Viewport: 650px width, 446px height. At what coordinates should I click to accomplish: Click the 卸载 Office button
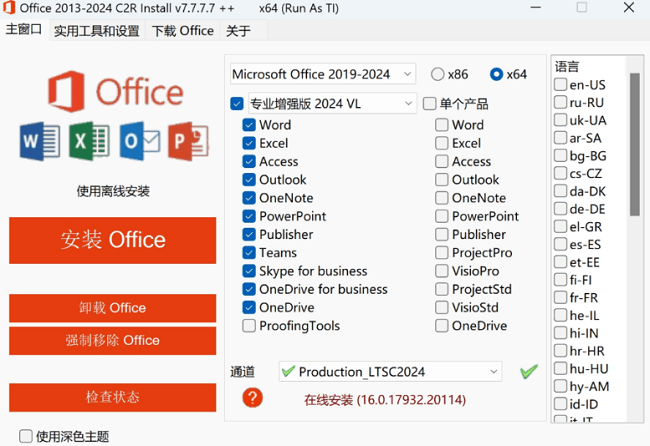[x=113, y=308]
